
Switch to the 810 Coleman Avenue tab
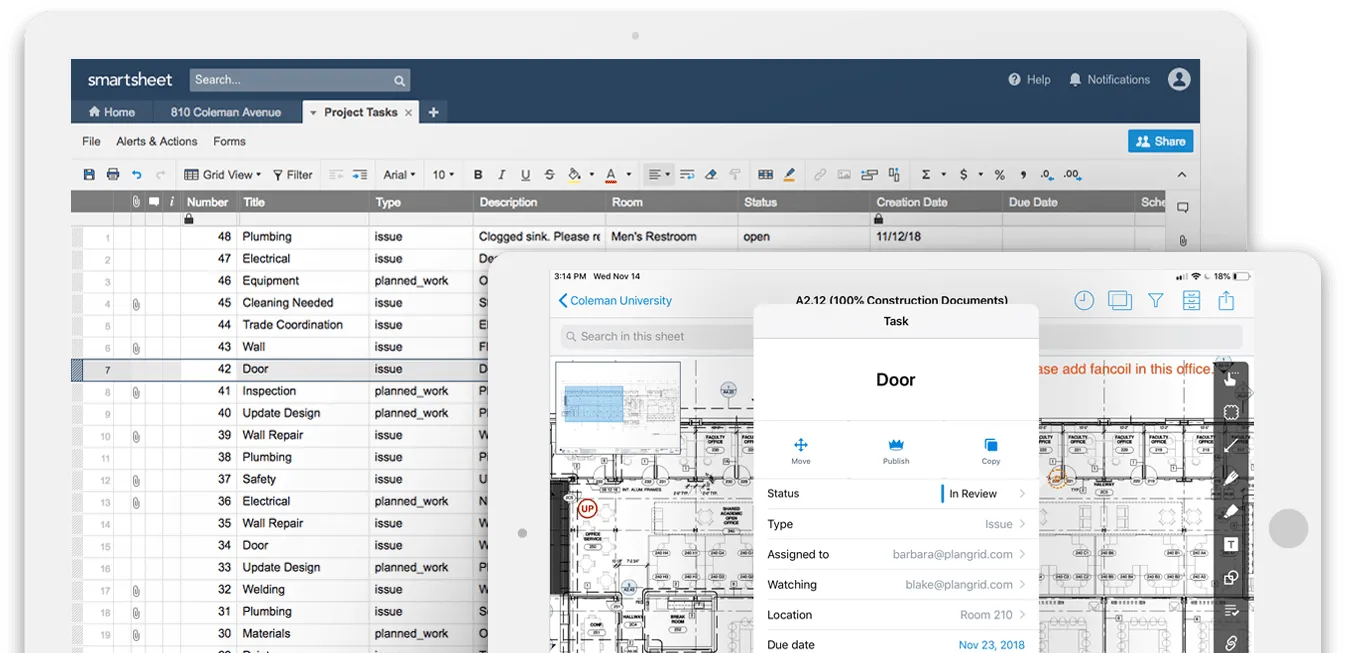226,112
